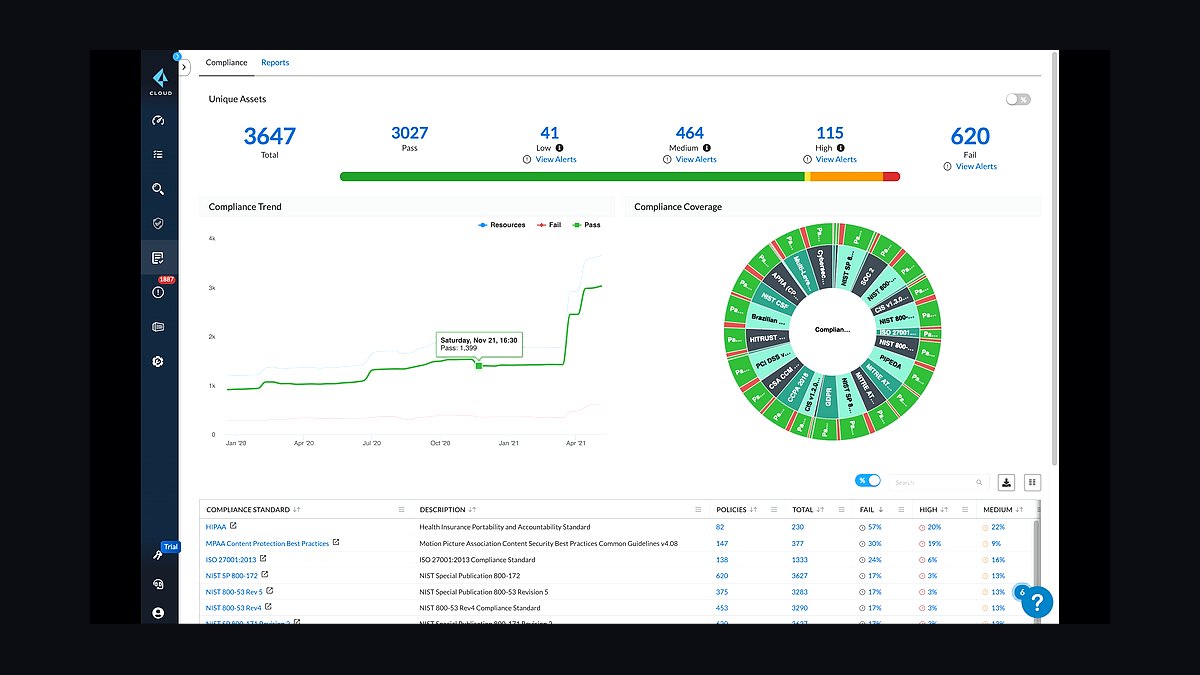Viewport: 1200px width, 675px height.
Task: Open the help question mark bubble
Action: (1037, 602)
